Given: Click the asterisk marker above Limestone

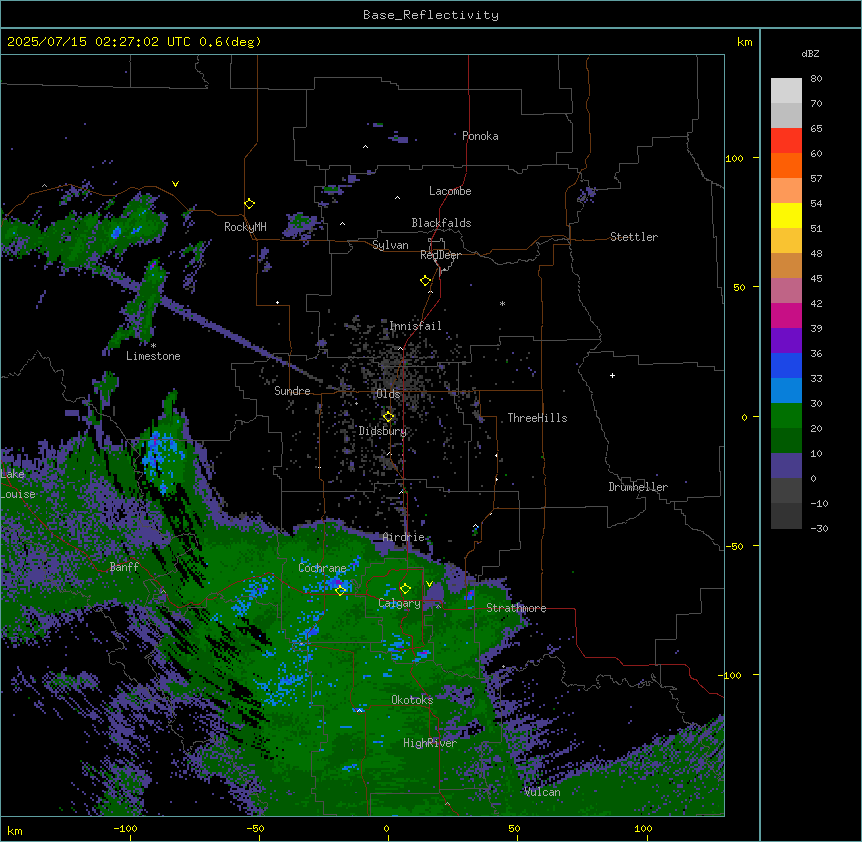Looking at the screenshot, I should 153,346.
